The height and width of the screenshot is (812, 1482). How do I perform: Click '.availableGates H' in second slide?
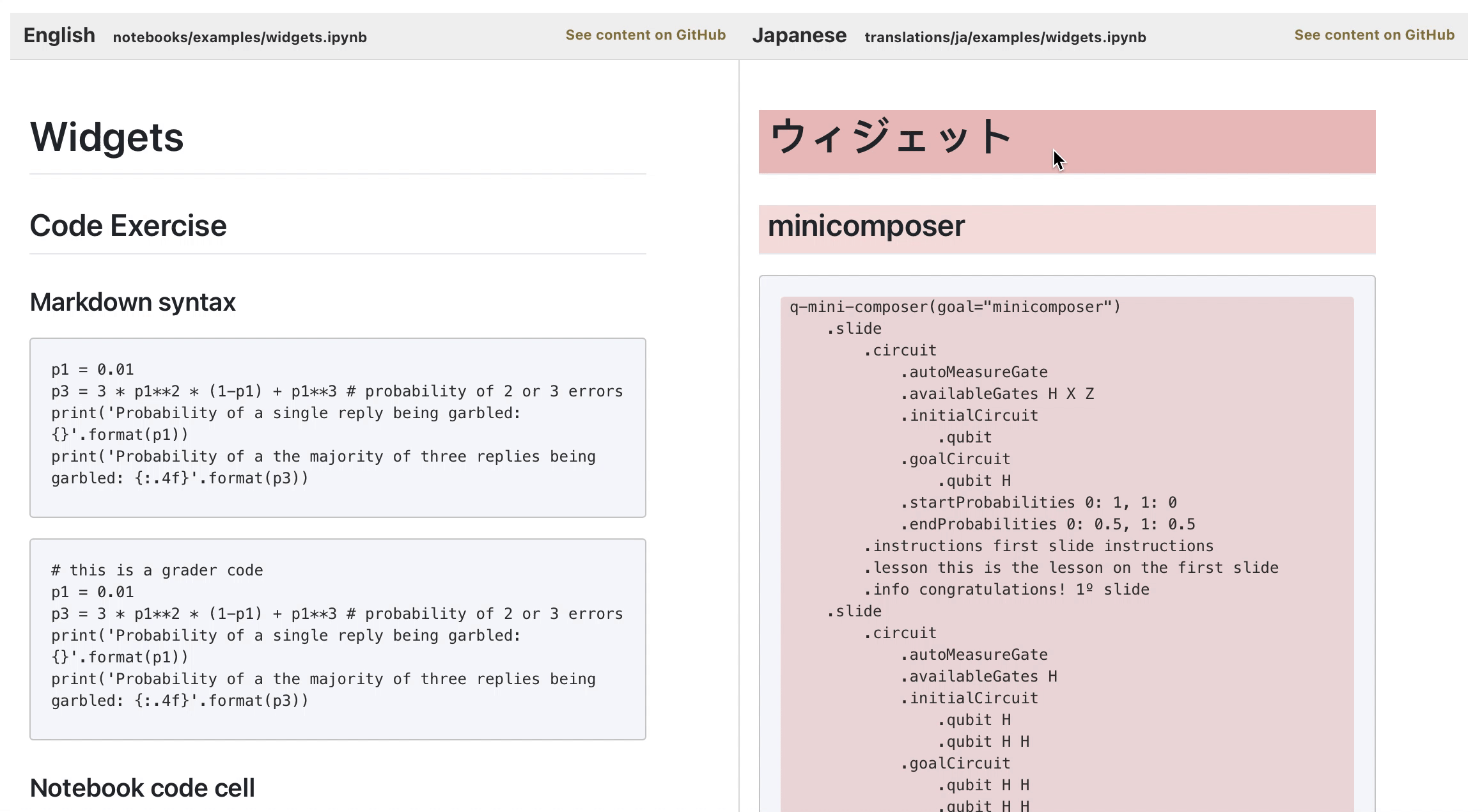coord(979,676)
